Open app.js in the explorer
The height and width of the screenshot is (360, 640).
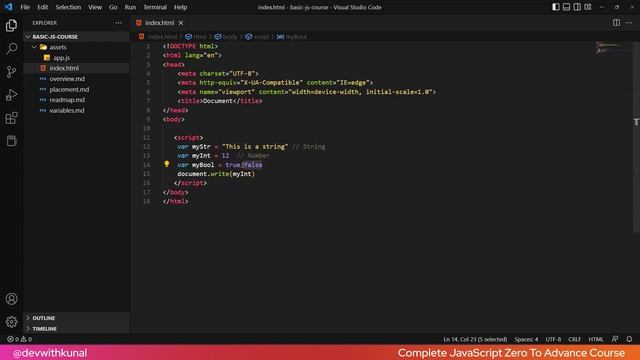76,58
